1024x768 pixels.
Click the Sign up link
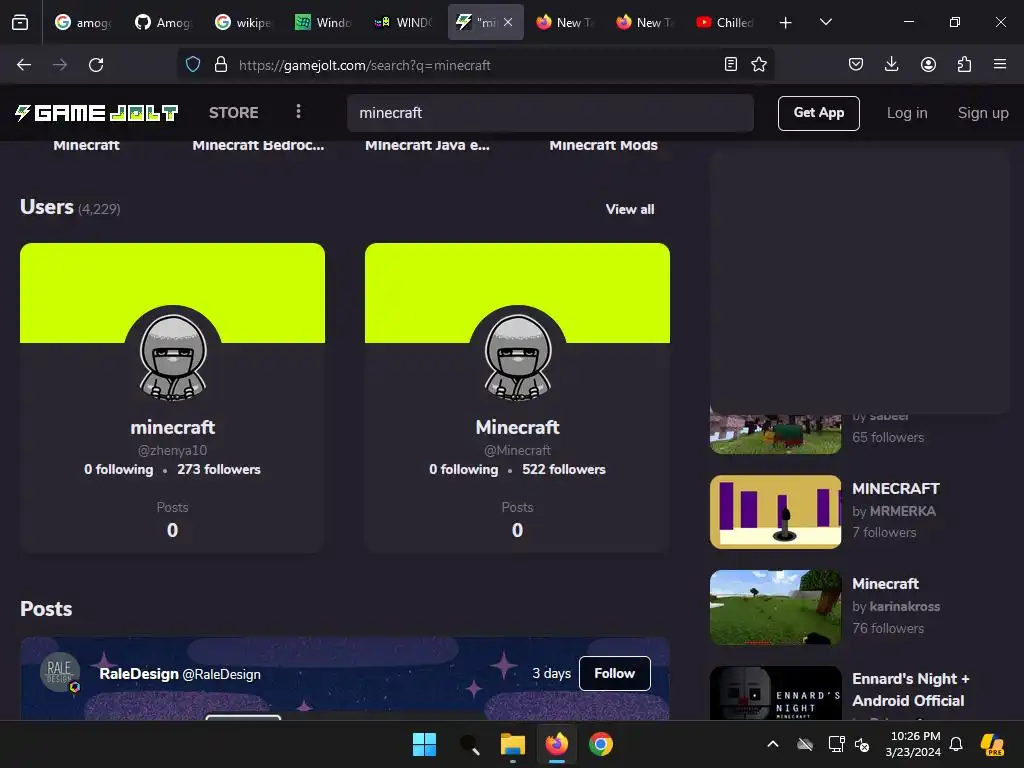click(983, 113)
